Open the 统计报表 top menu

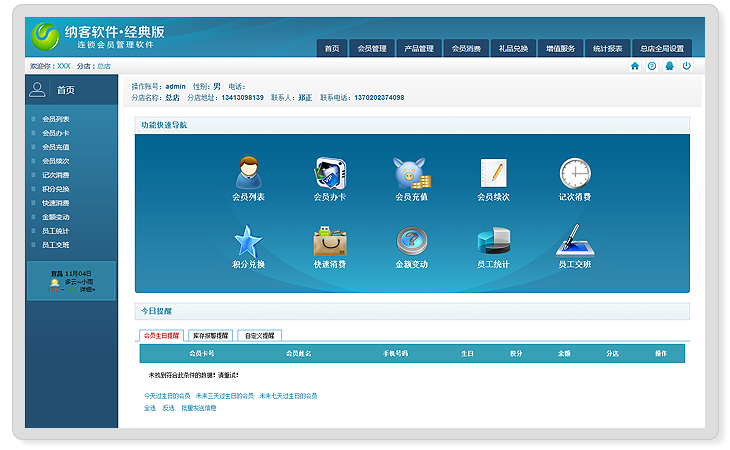coord(607,48)
